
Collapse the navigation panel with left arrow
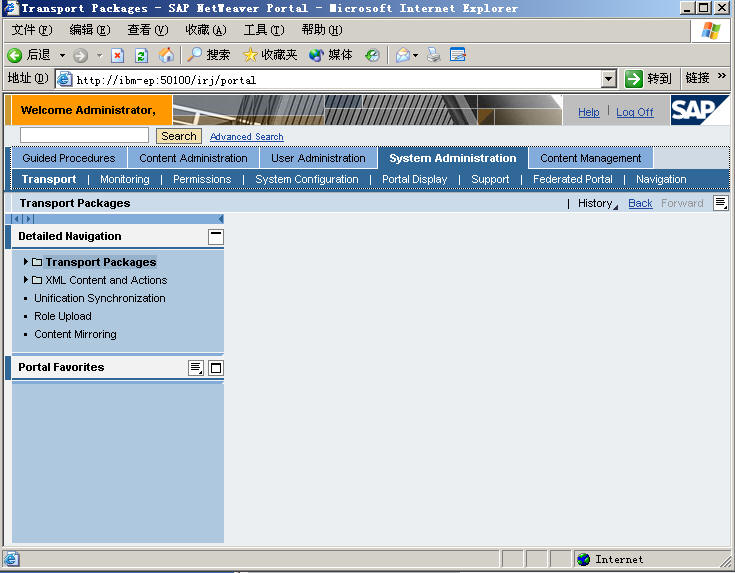(x=221, y=219)
